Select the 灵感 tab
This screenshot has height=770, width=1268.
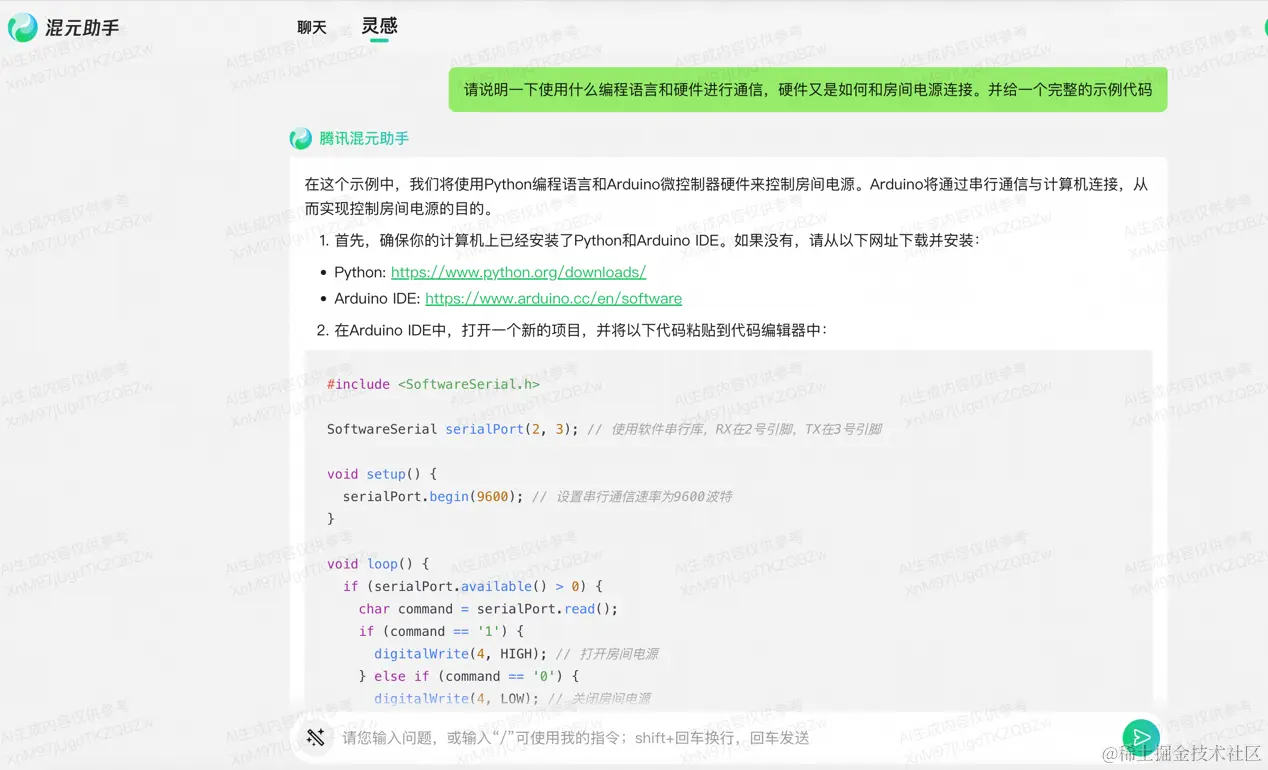[379, 27]
